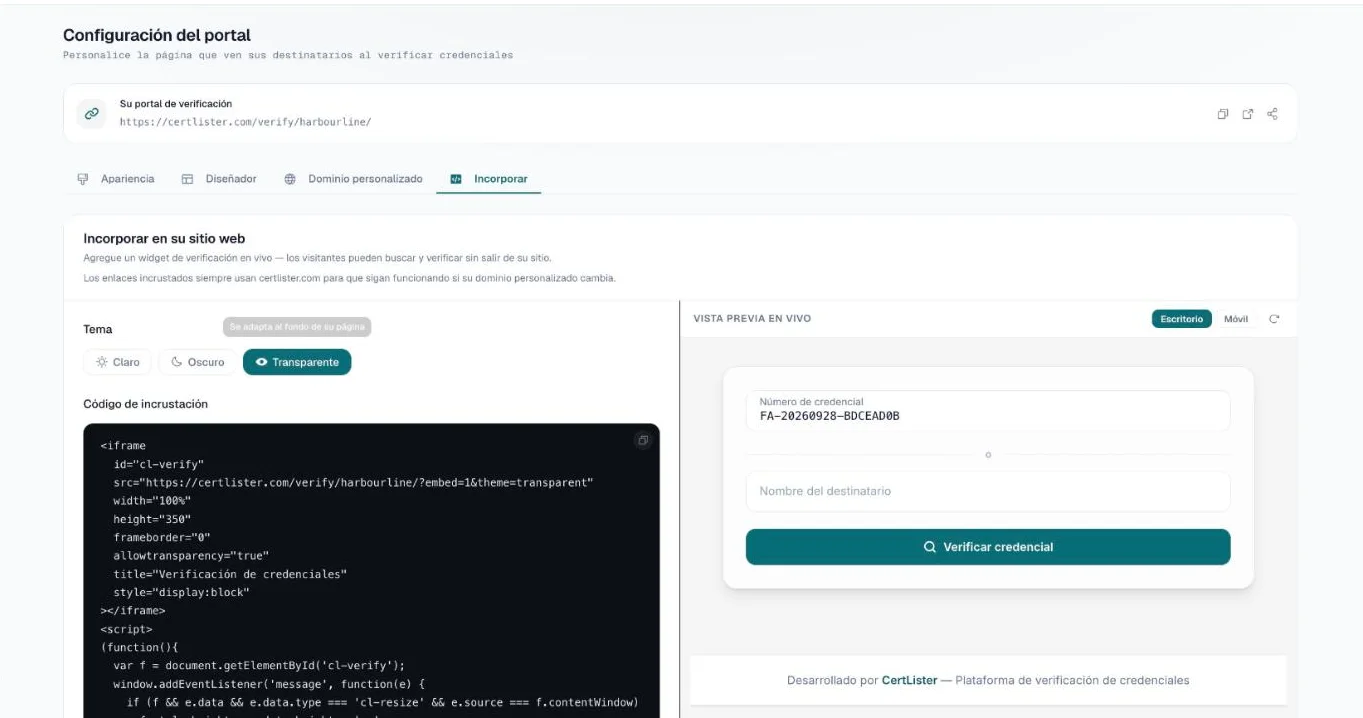Refresh the live preview

click(1274, 319)
